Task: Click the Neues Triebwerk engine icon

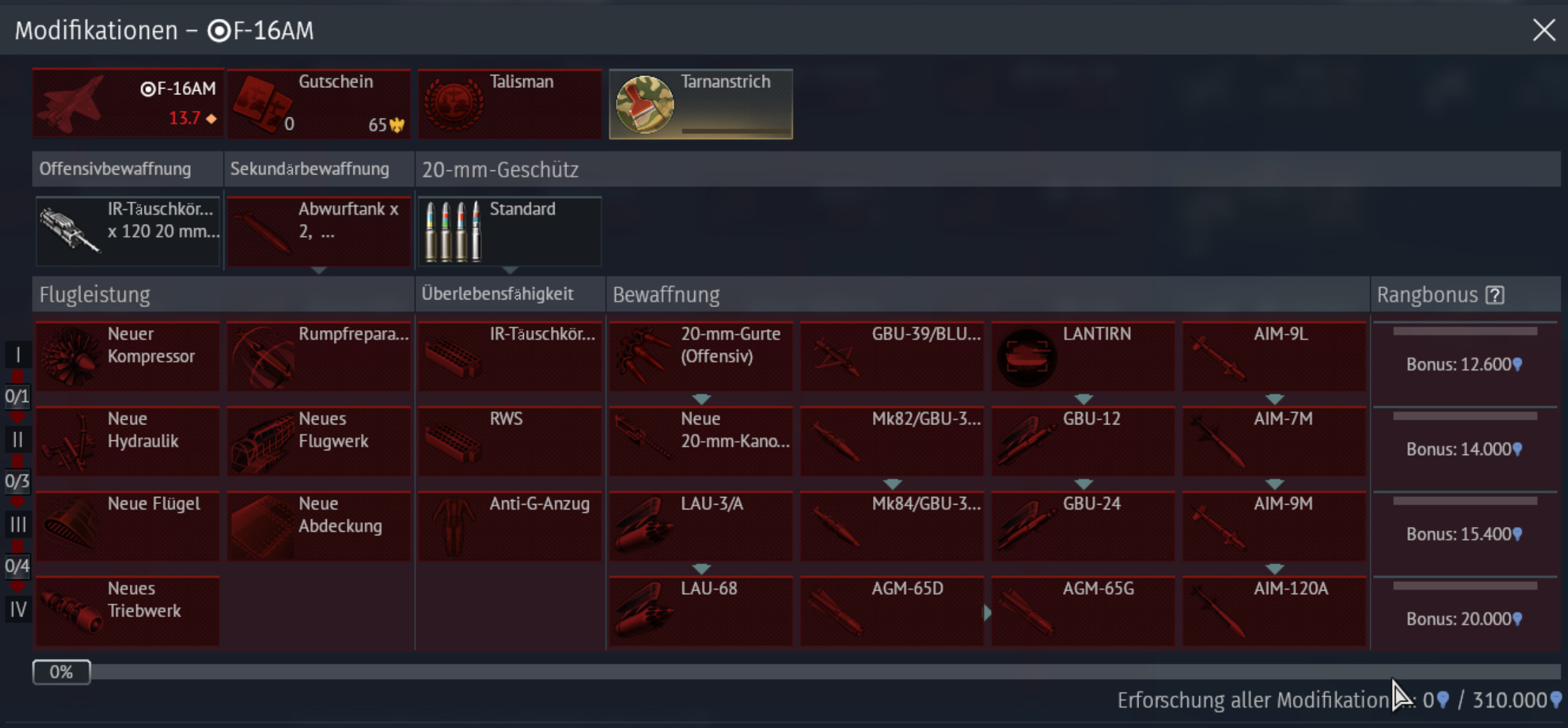Action: click(x=71, y=611)
